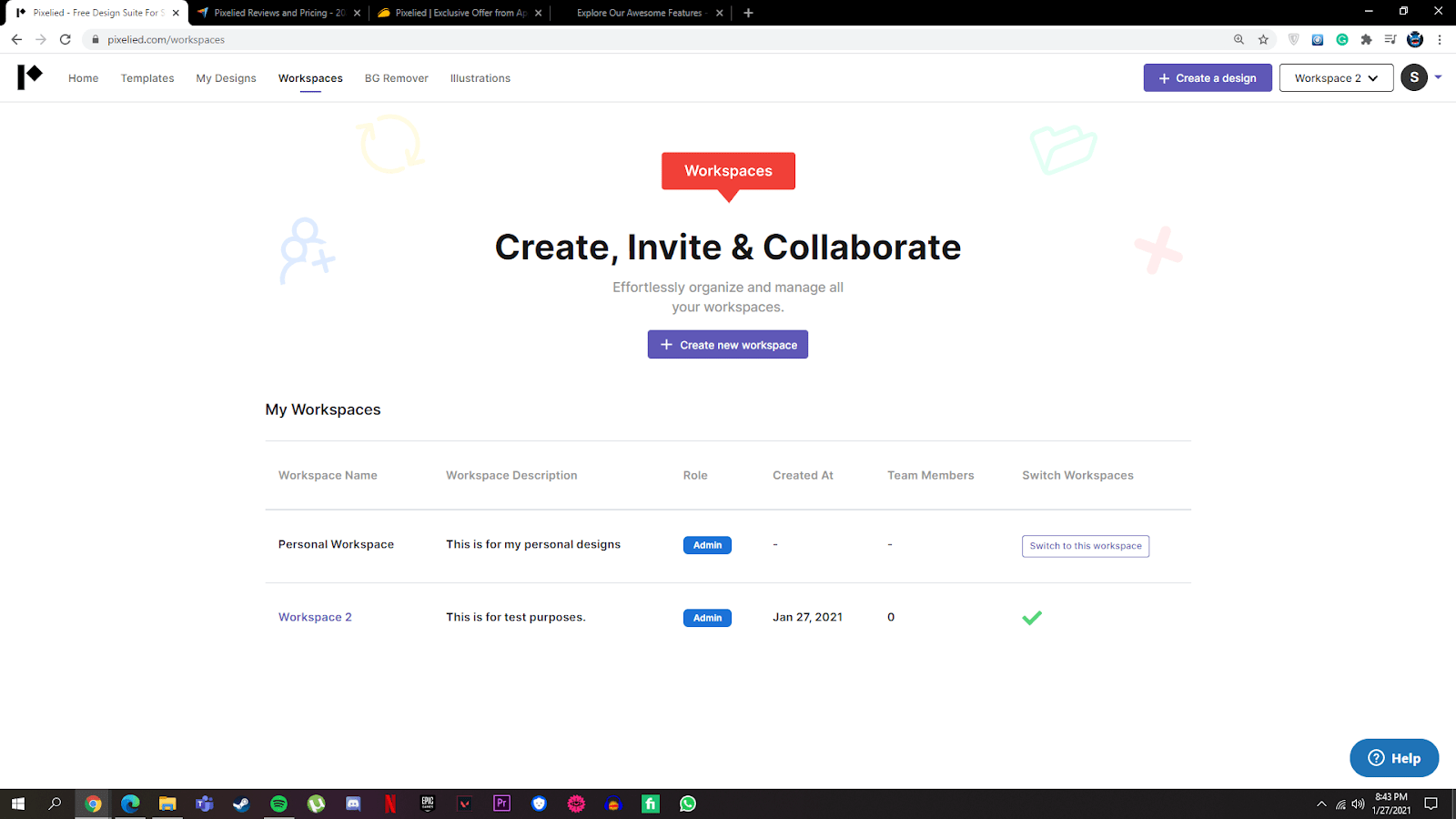Open WhatsApp from the taskbar
The height and width of the screenshot is (819, 1456).
(687, 804)
